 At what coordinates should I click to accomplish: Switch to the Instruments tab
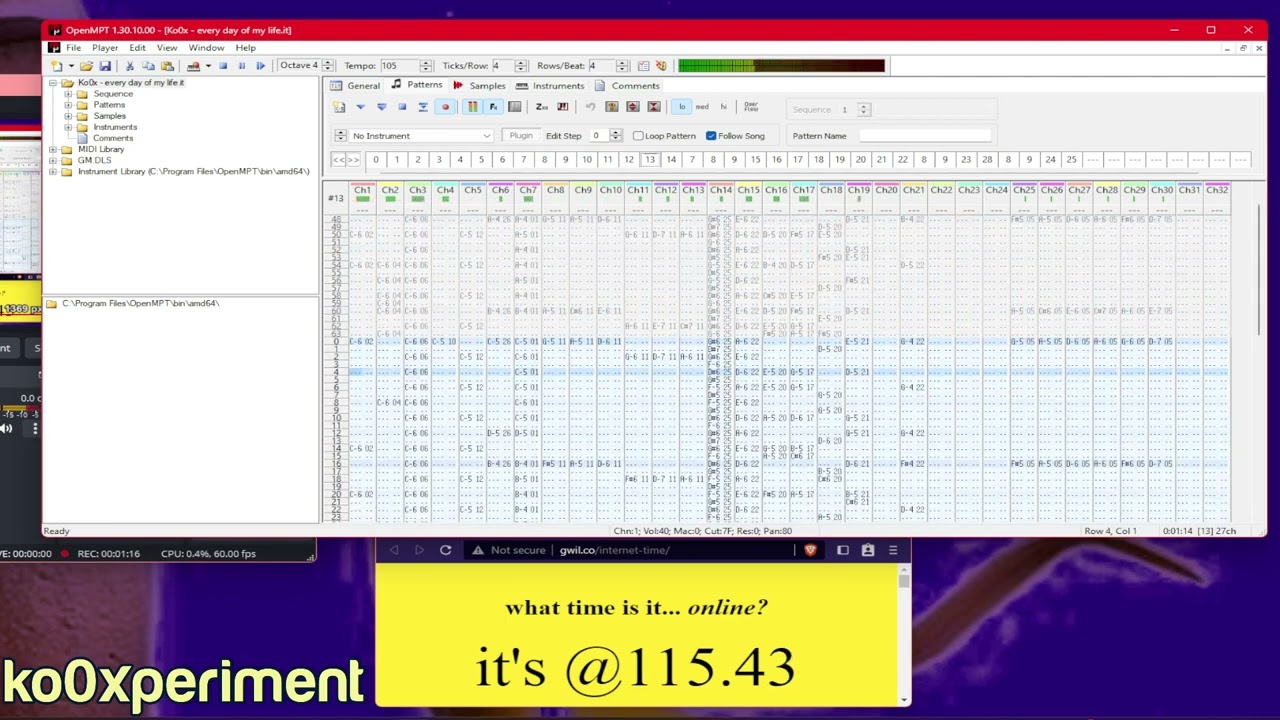(x=549, y=86)
